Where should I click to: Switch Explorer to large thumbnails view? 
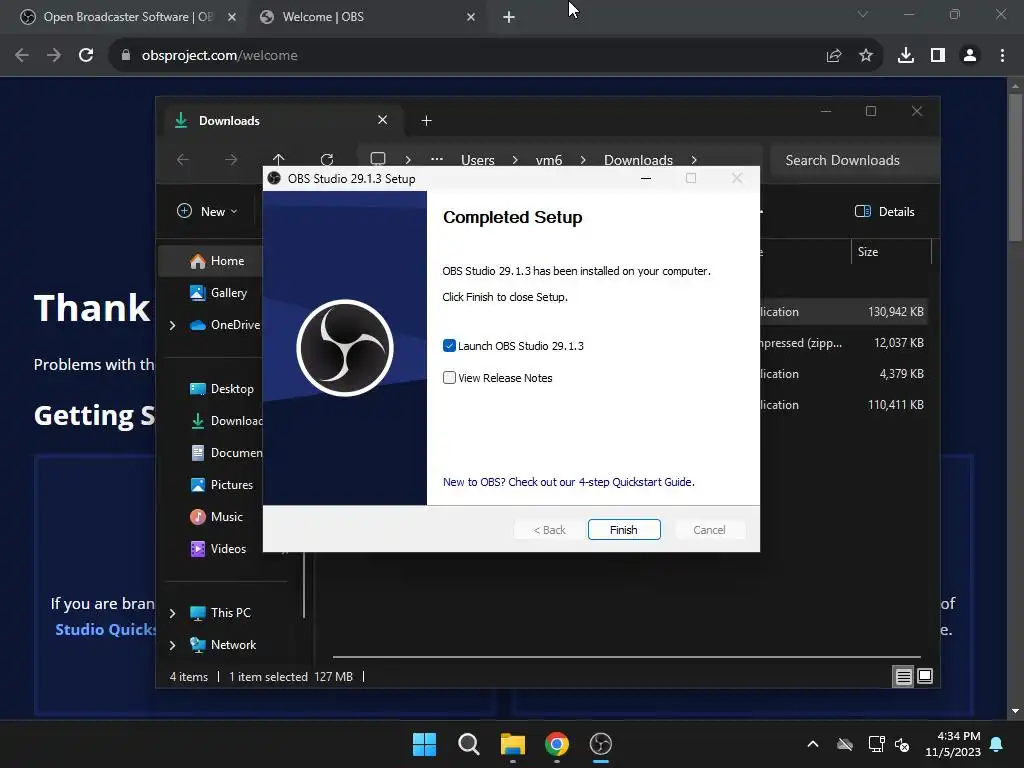[925, 677]
